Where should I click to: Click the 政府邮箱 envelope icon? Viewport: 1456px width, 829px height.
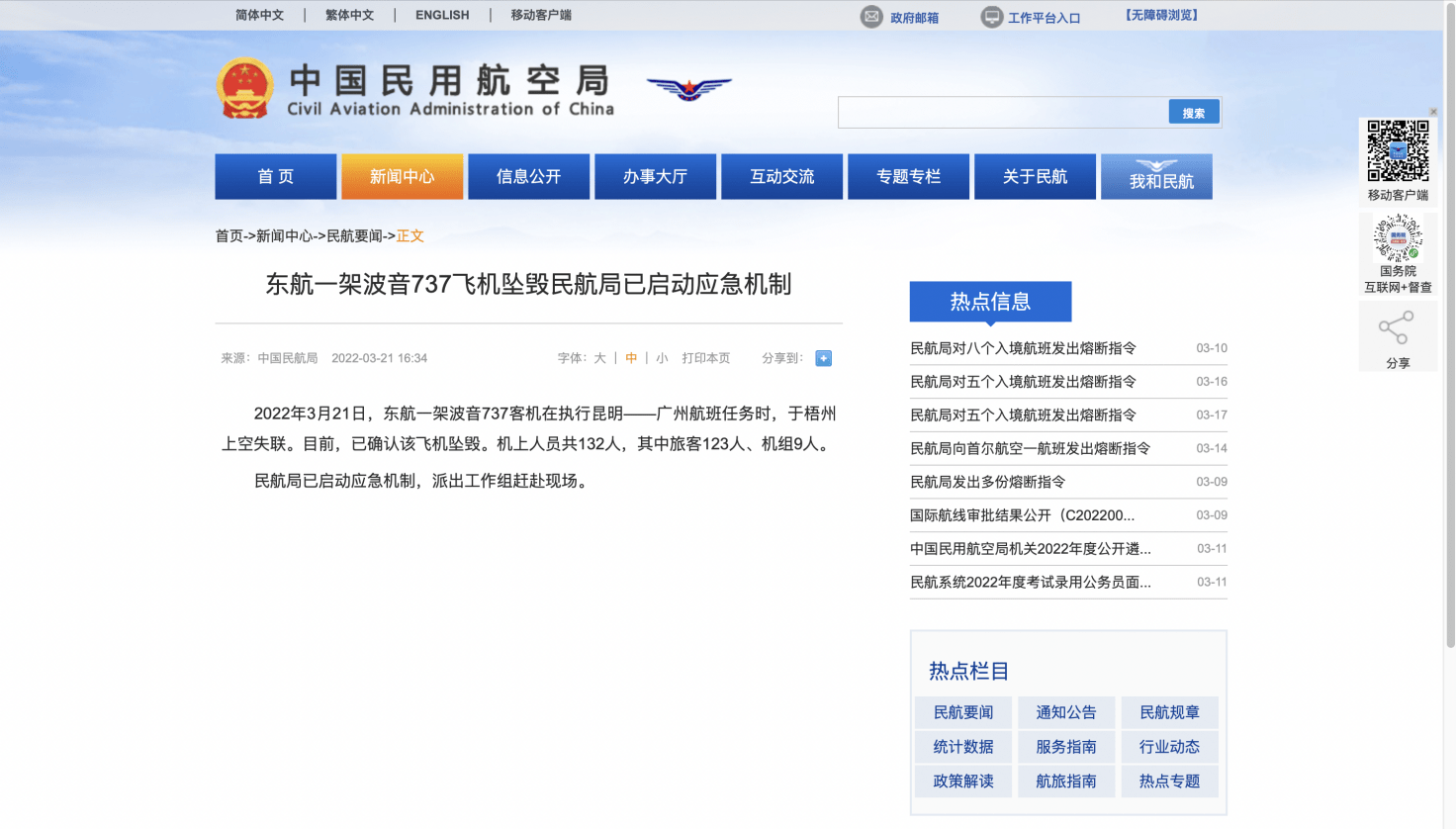coord(871,17)
